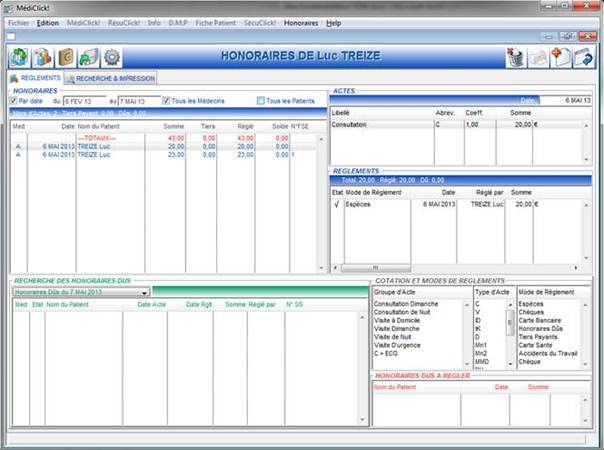
Task: Open the Fichier menu
Action: (18, 23)
